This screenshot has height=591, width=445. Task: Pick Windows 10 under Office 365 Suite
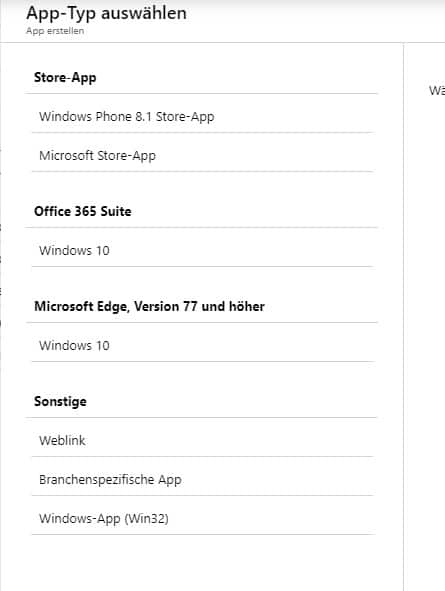click(203, 250)
